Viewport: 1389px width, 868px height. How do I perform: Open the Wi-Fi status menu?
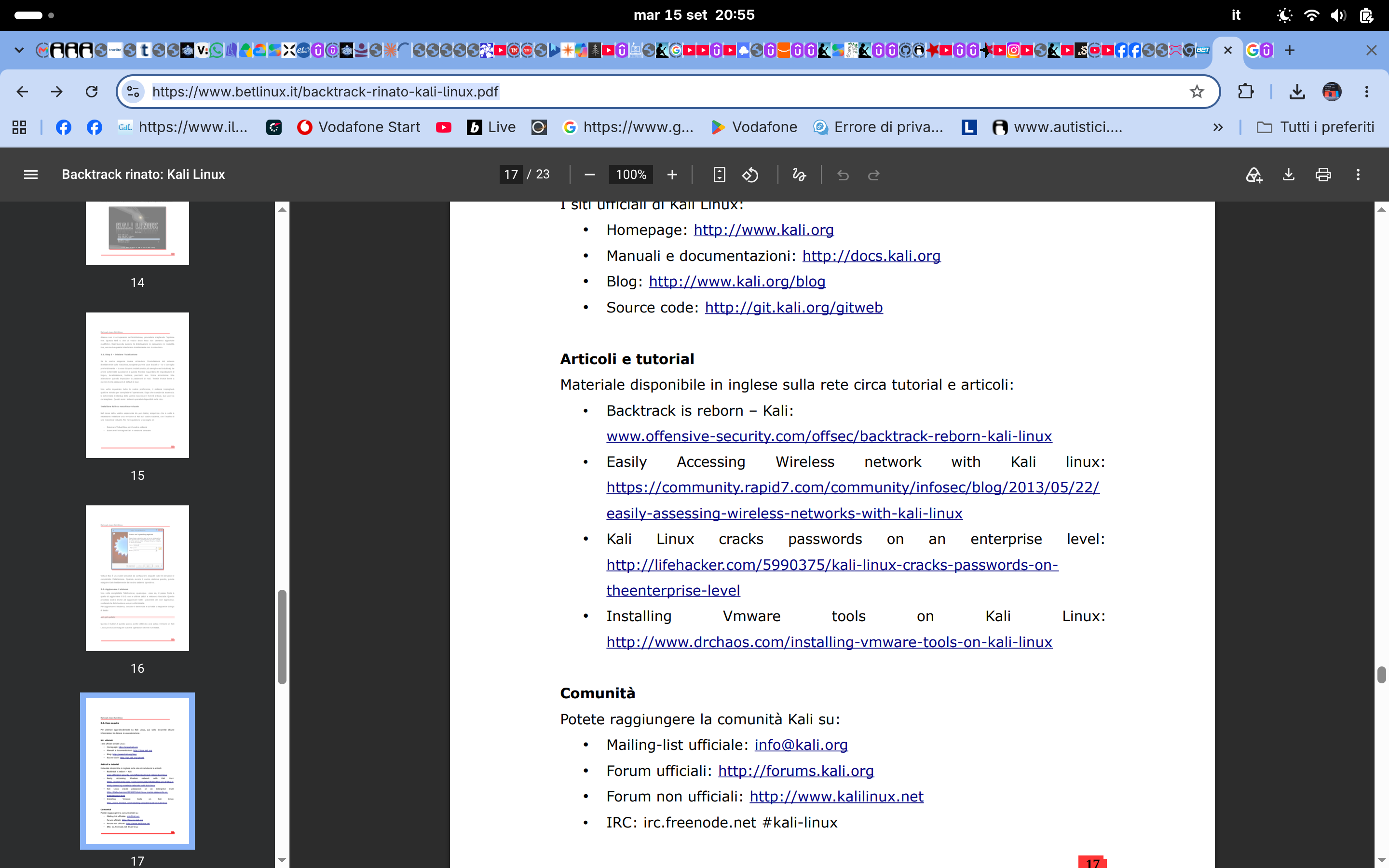click(x=1311, y=15)
